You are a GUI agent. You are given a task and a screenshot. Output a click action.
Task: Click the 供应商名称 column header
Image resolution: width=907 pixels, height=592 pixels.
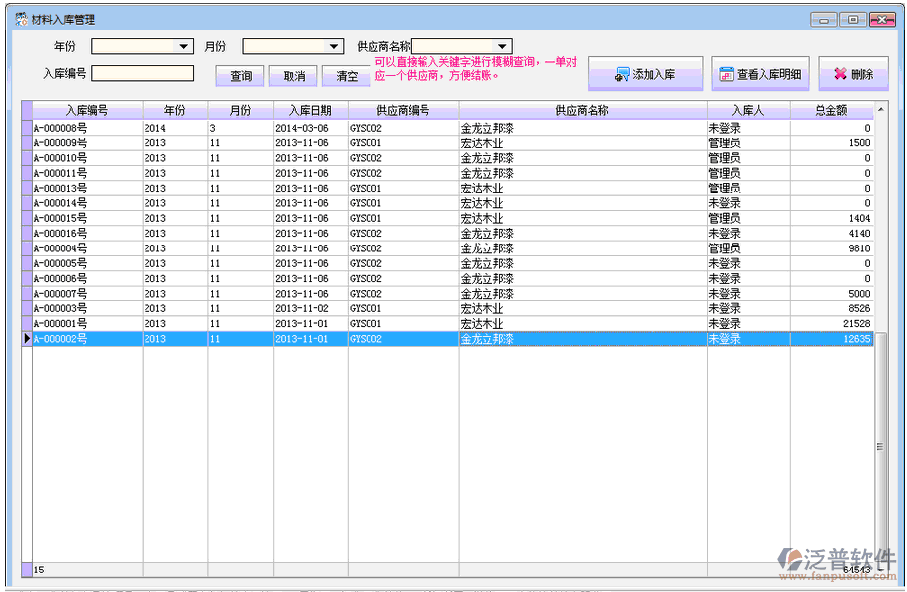coord(582,111)
